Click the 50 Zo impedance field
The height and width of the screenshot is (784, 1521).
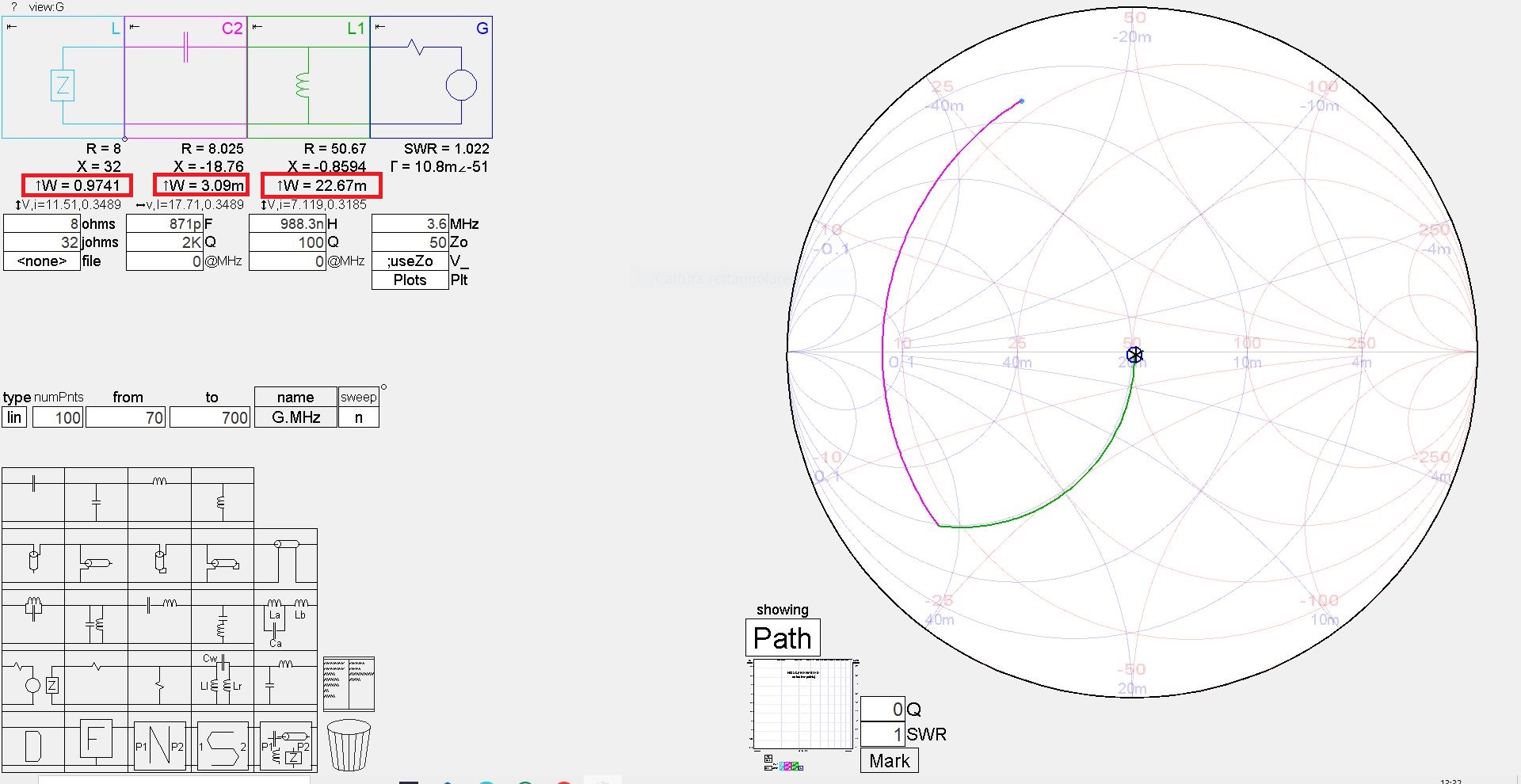coord(410,242)
